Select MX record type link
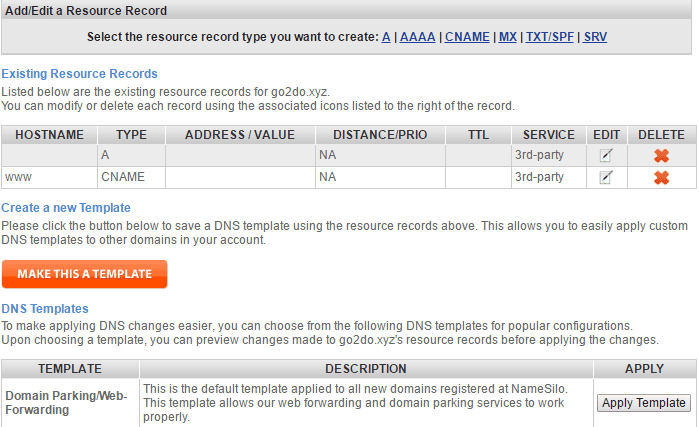The image size is (699, 427). [508, 37]
